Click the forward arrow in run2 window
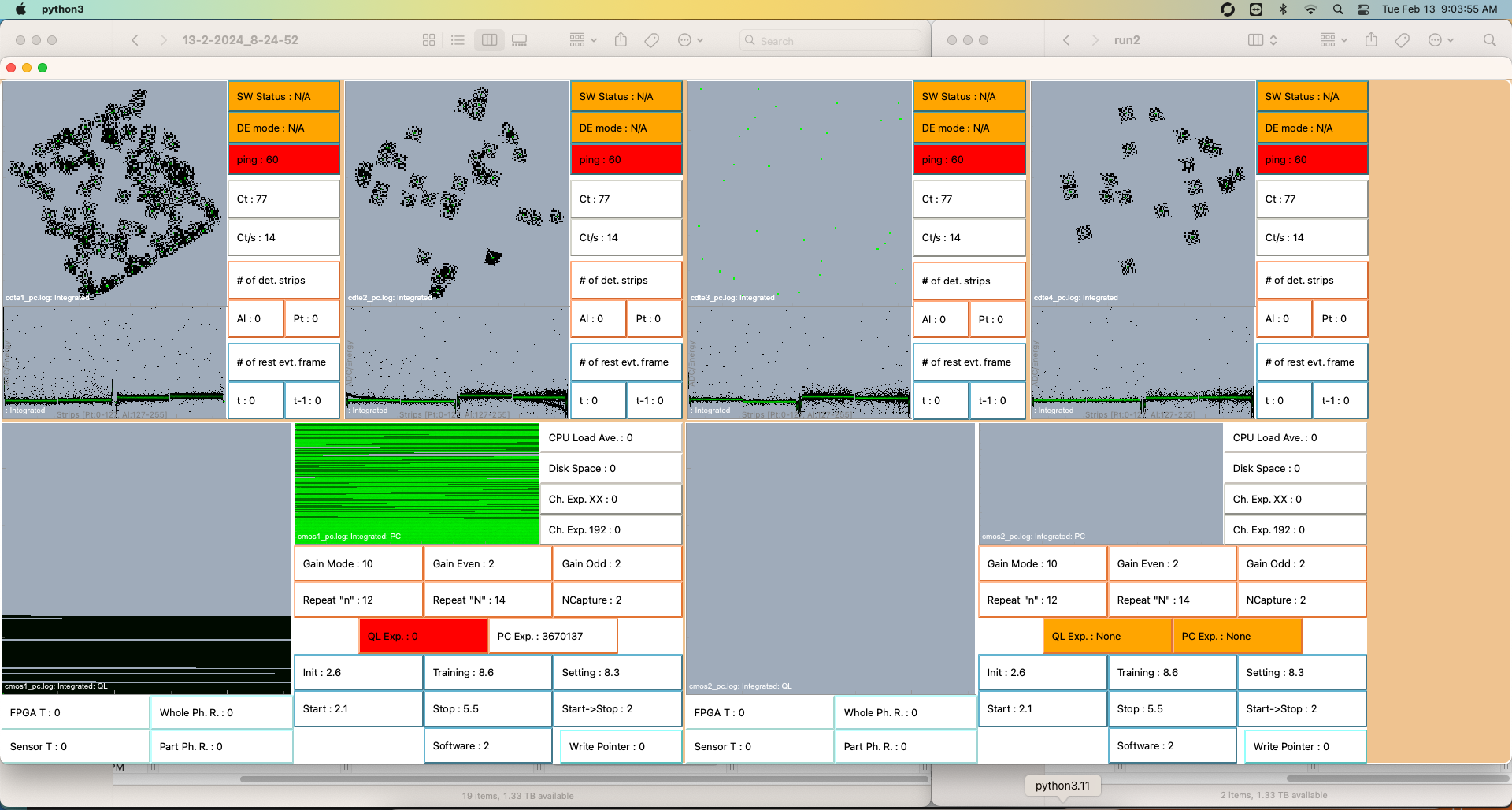The width and height of the screenshot is (1512, 810). (x=1094, y=40)
